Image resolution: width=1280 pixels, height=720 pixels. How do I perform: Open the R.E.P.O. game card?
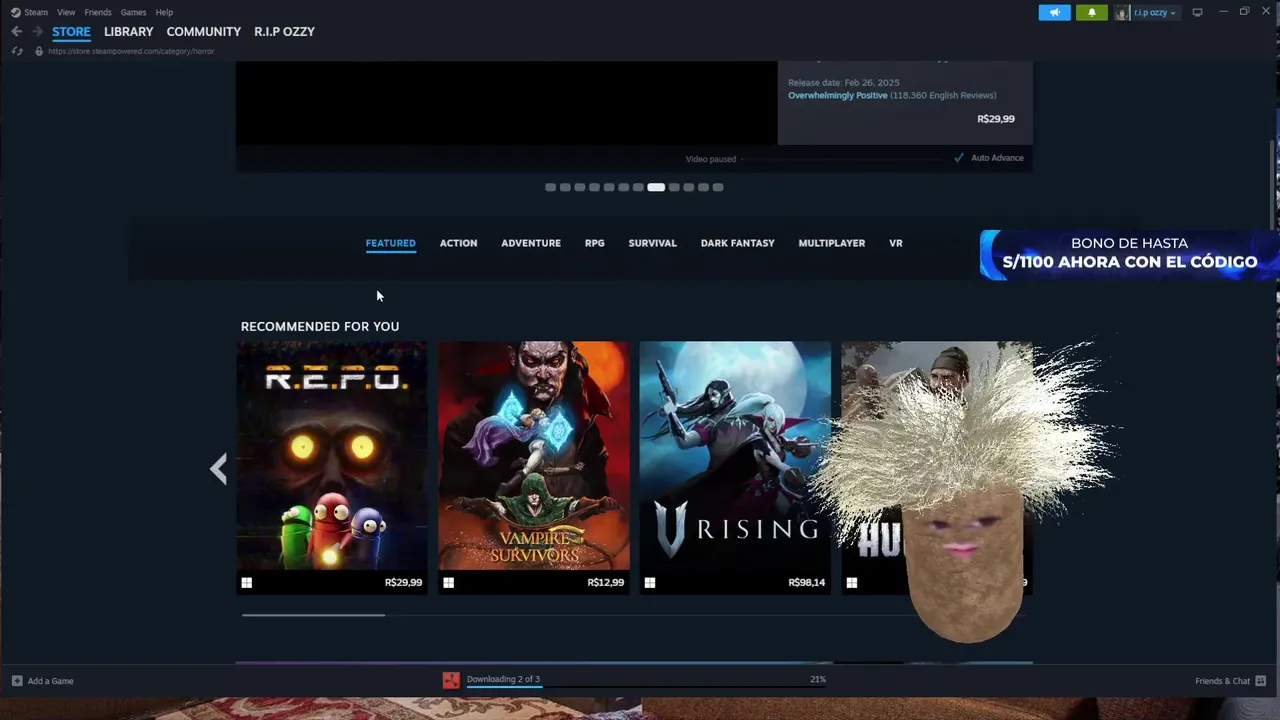tap(332, 467)
